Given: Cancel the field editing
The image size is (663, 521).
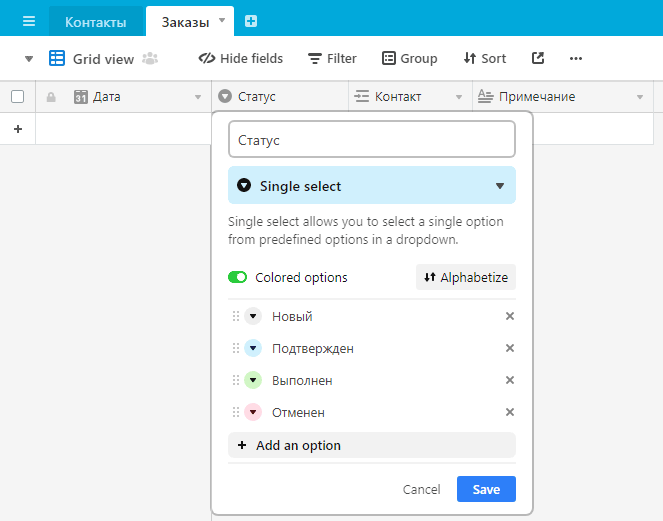Looking at the screenshot, I should point(421,489).
